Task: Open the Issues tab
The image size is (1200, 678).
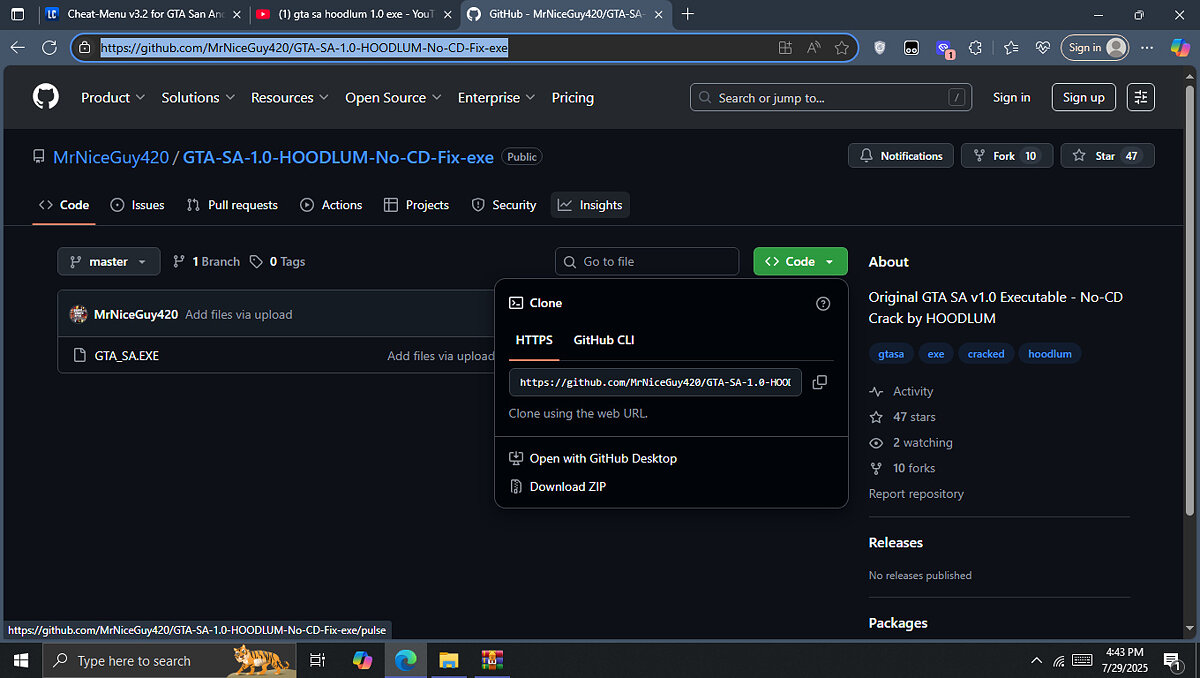Action: (x=138, y=205)
